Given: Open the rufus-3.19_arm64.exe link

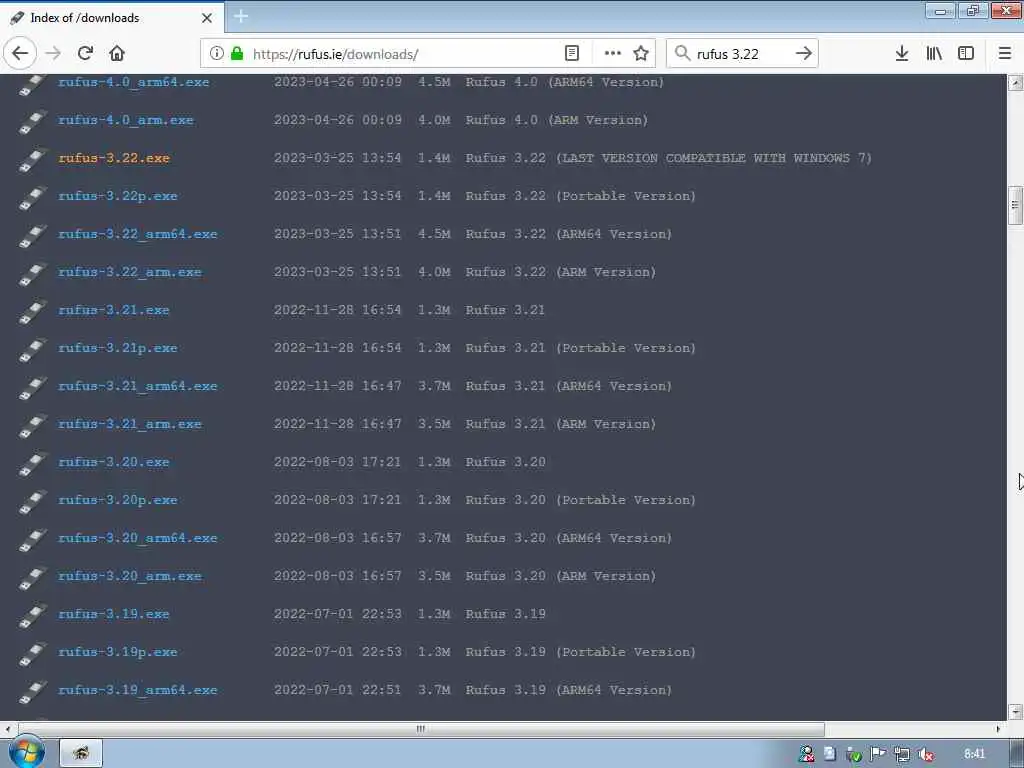Looking at the screenshot, I should click(x=138, y=690).
